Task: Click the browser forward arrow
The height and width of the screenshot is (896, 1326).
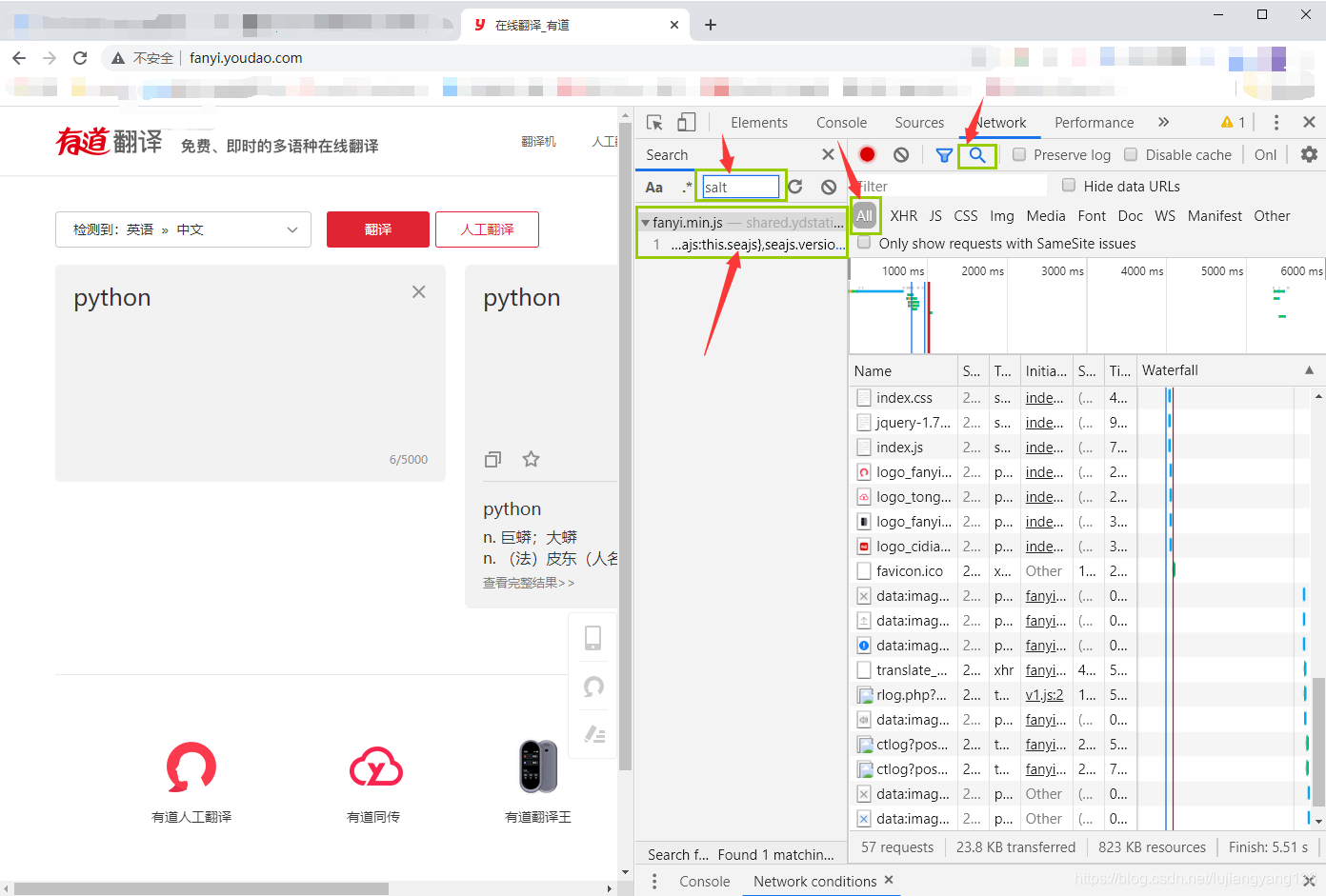Action: (50, 58)
